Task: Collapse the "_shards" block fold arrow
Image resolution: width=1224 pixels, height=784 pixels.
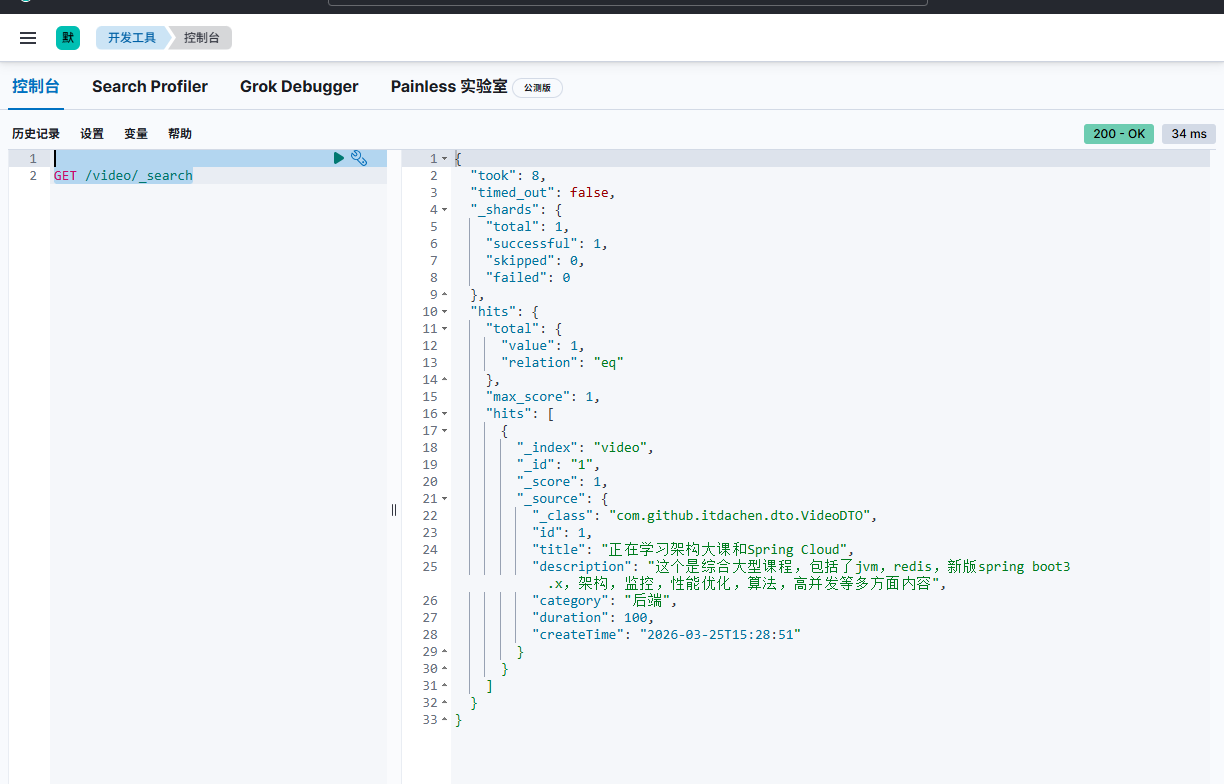Action: (445, 210)
